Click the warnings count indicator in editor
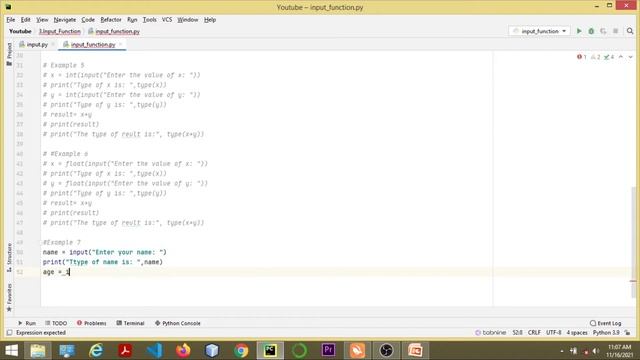The image size is (640, 360). 596,57
